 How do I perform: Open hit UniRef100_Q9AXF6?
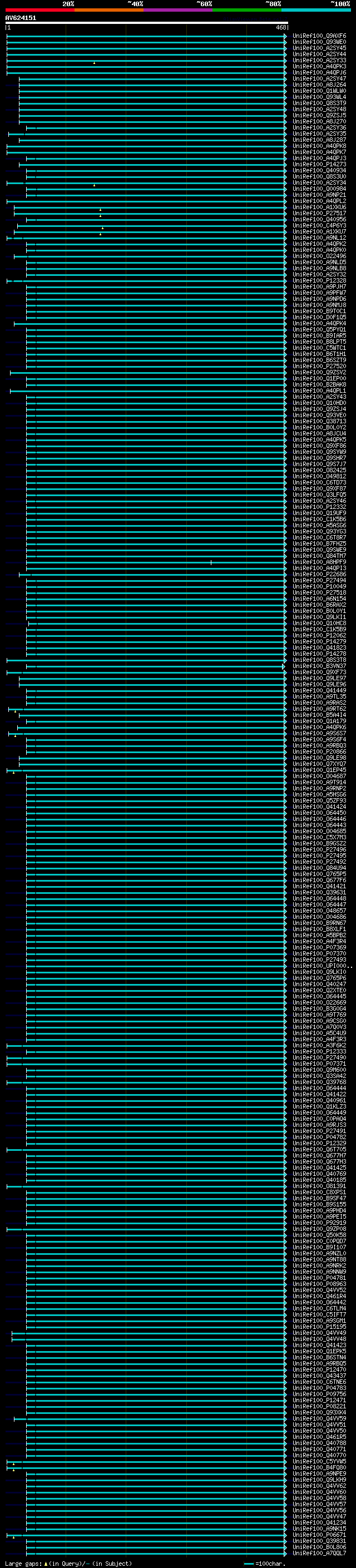point(319,36)
